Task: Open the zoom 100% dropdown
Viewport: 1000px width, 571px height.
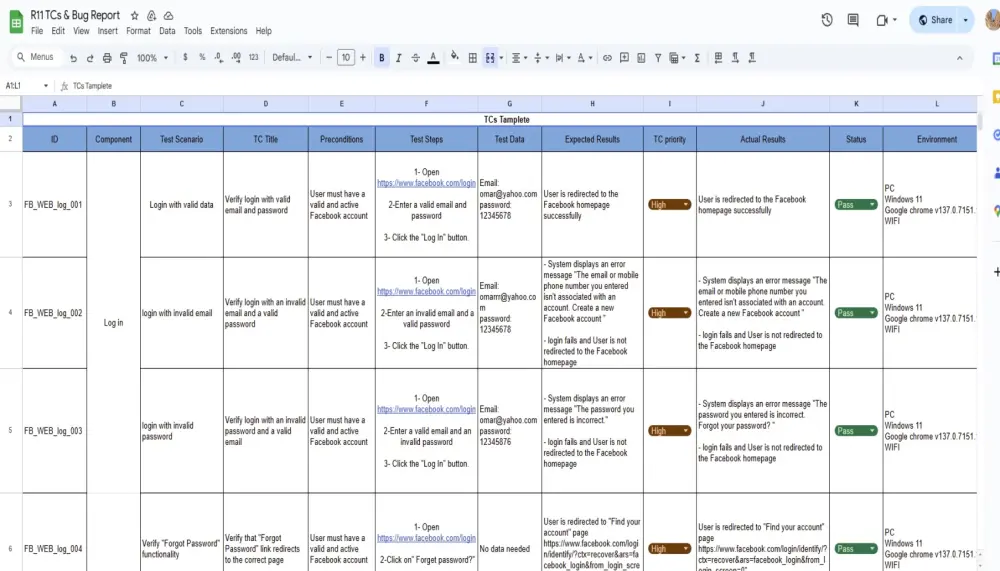Action: (x=152, y=58)
